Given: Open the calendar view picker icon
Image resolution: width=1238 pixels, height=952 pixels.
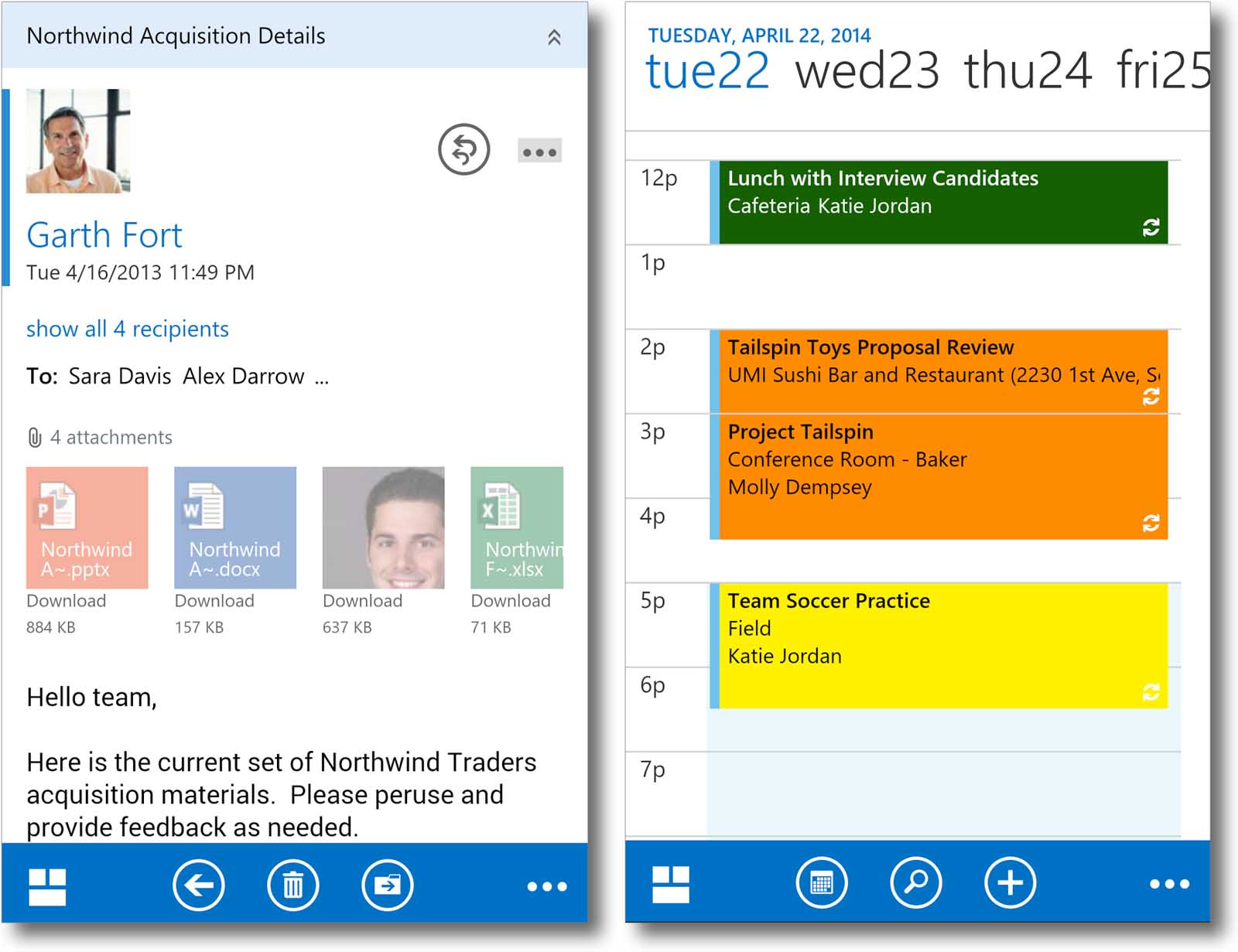Looking at the screenshot, I should coord(822,882).
